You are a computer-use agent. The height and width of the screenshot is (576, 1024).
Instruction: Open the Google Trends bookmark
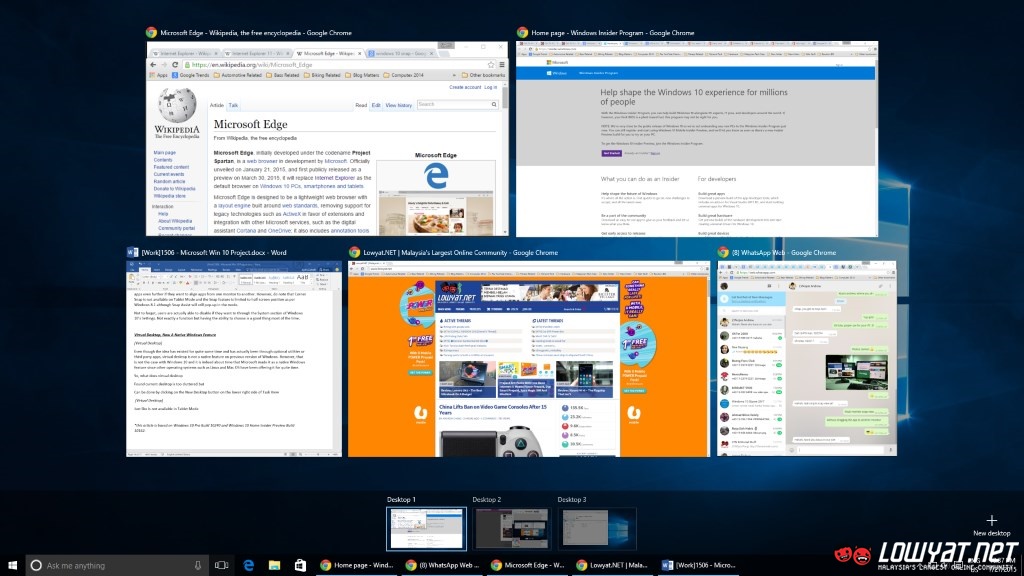point(191,75)
